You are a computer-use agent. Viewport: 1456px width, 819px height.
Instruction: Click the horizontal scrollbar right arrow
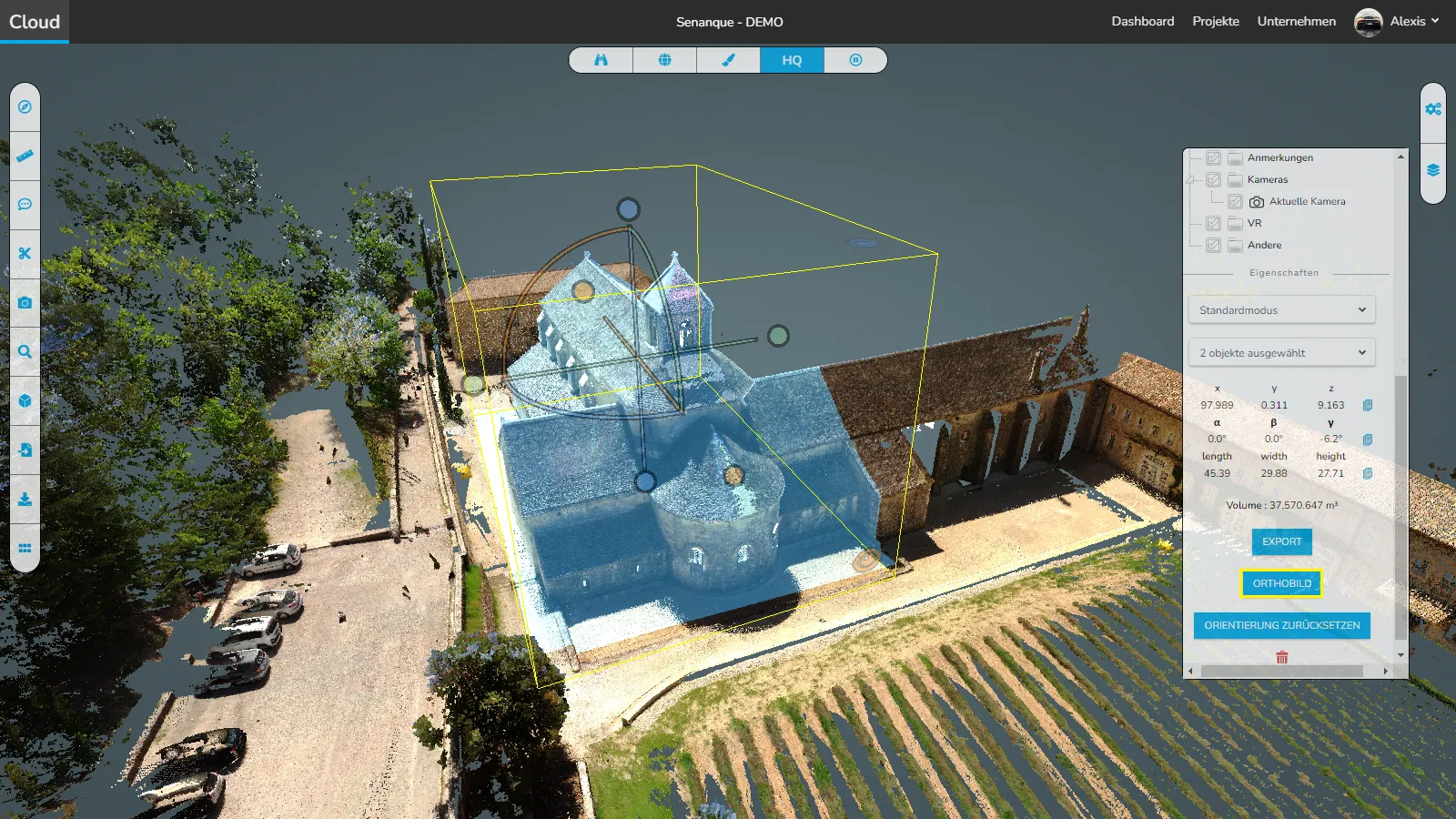pos(1386,672)
